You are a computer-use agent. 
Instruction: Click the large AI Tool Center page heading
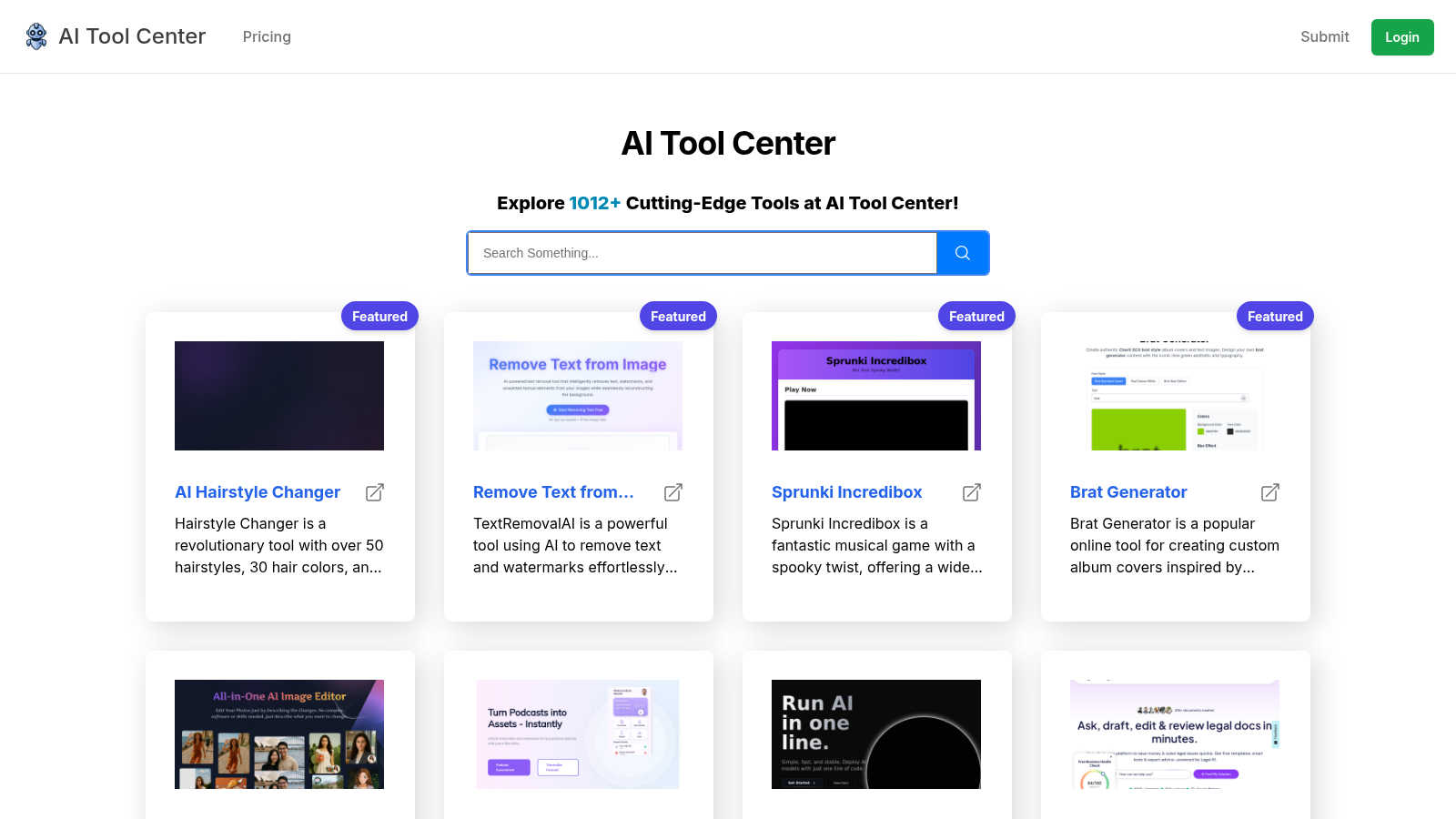[728, 143]
